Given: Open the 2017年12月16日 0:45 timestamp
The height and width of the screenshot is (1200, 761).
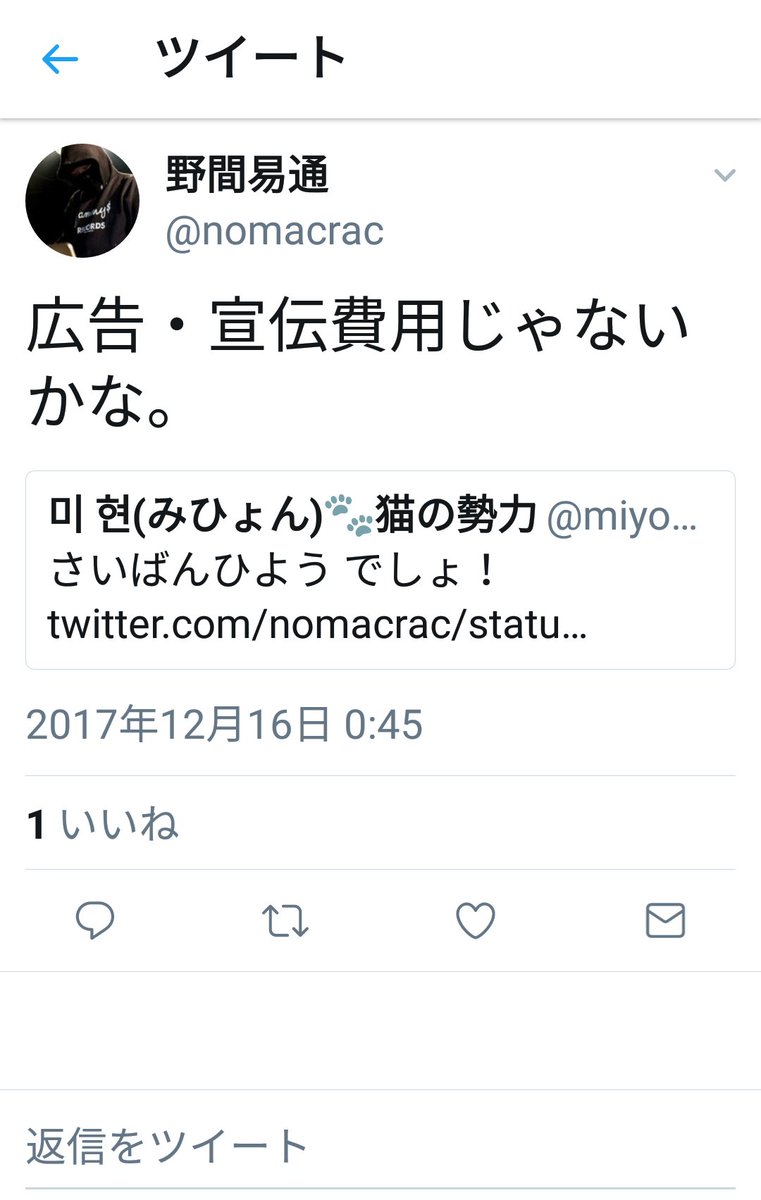Looking at the screenshot, I should (224, 725).
